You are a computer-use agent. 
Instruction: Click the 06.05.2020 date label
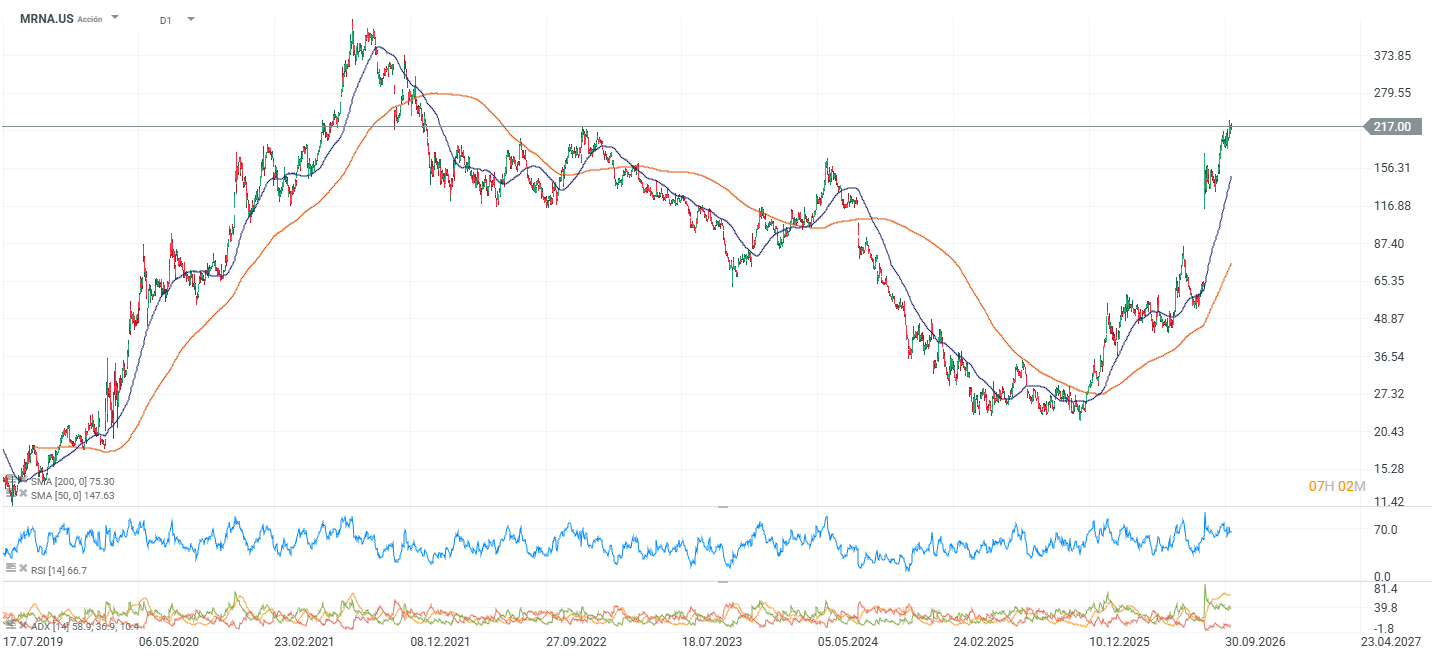point(169,641)
